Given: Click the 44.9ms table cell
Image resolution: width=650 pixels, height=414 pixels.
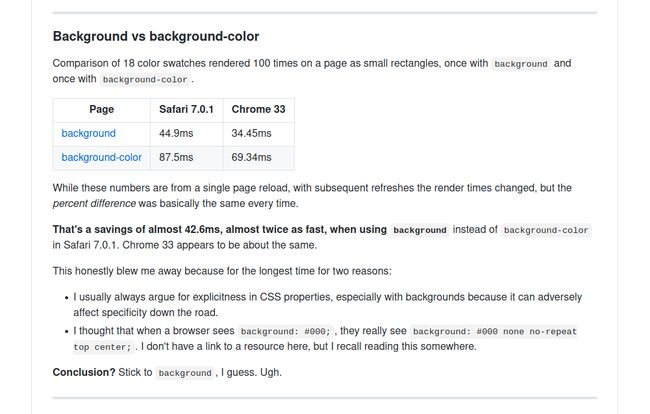Looking at the screenshot, I should (175, 133).
